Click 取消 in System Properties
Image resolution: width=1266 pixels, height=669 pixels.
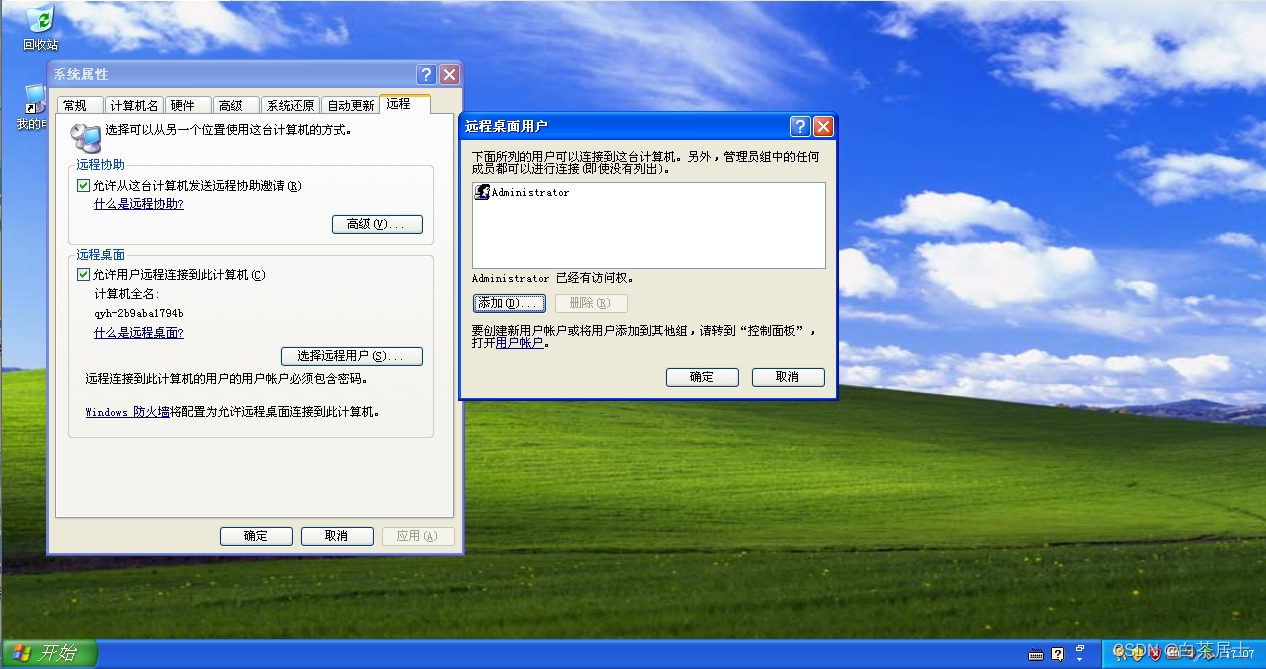337,536
